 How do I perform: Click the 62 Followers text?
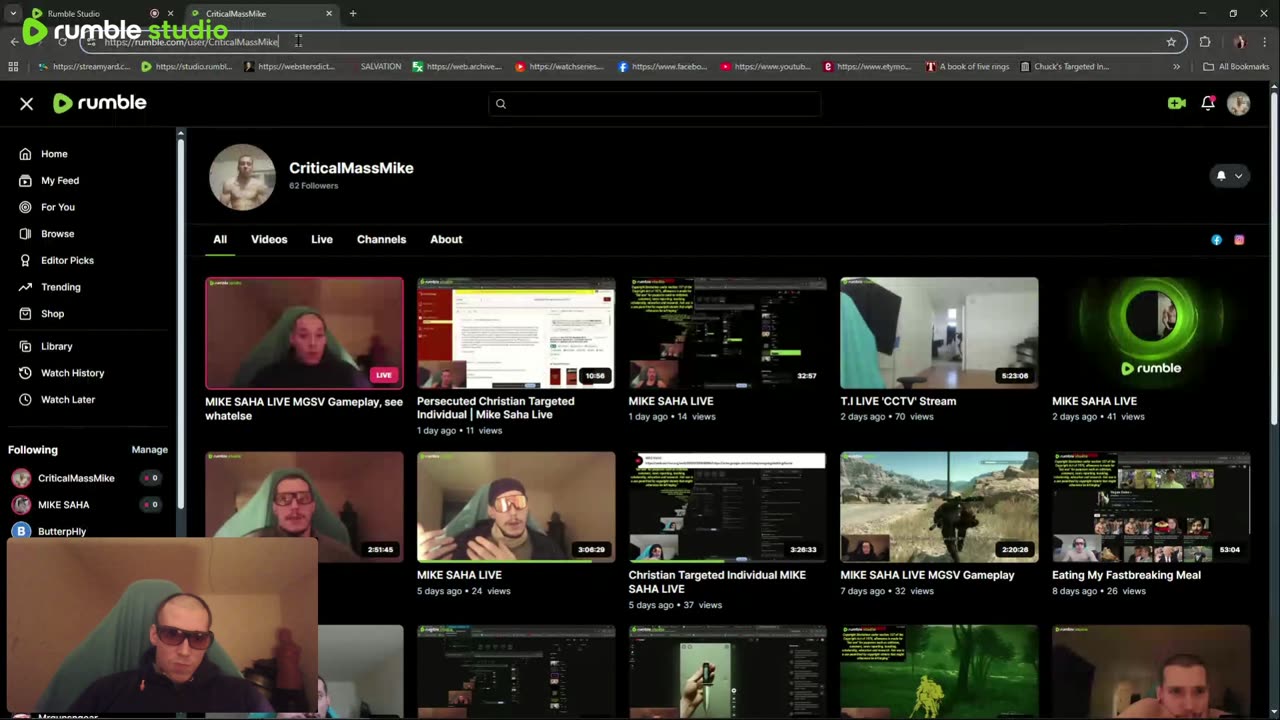coord(314,186)
